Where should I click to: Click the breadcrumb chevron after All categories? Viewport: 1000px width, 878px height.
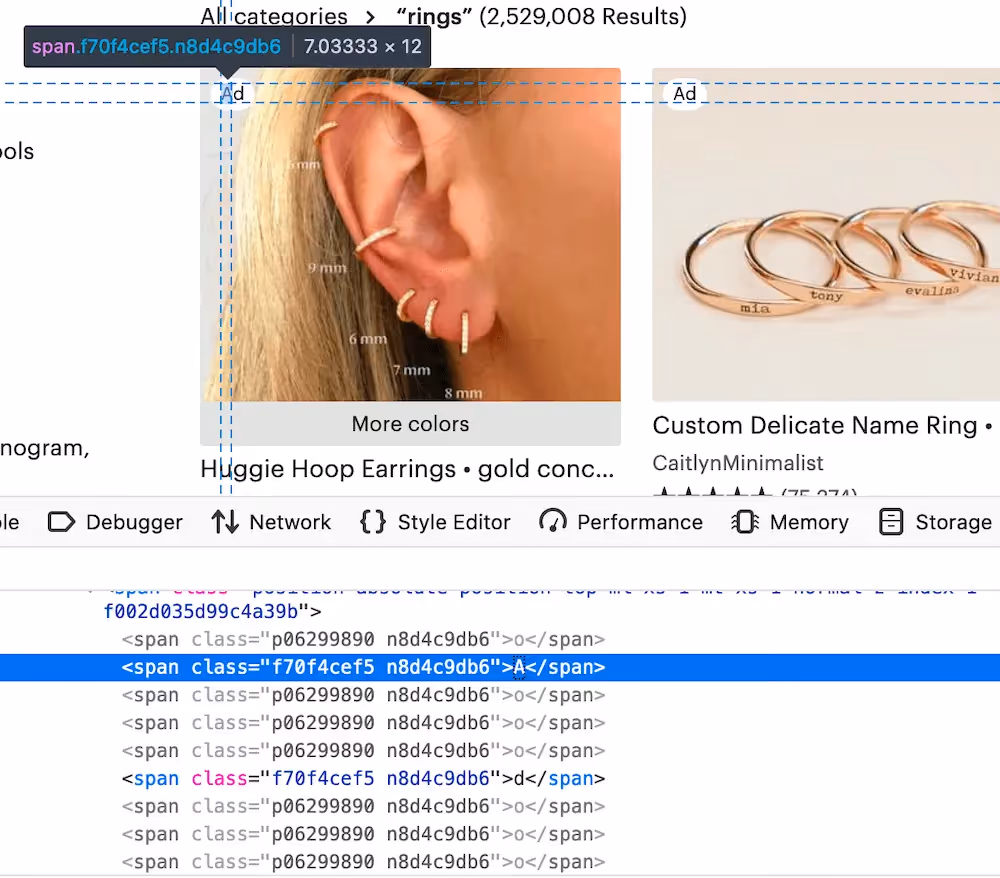(367, 16)
